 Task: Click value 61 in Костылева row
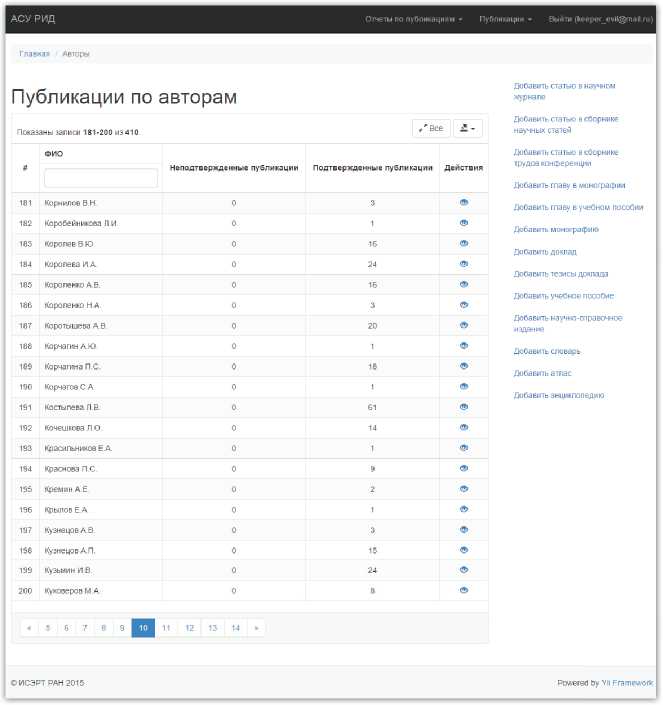tap(372, 407)
